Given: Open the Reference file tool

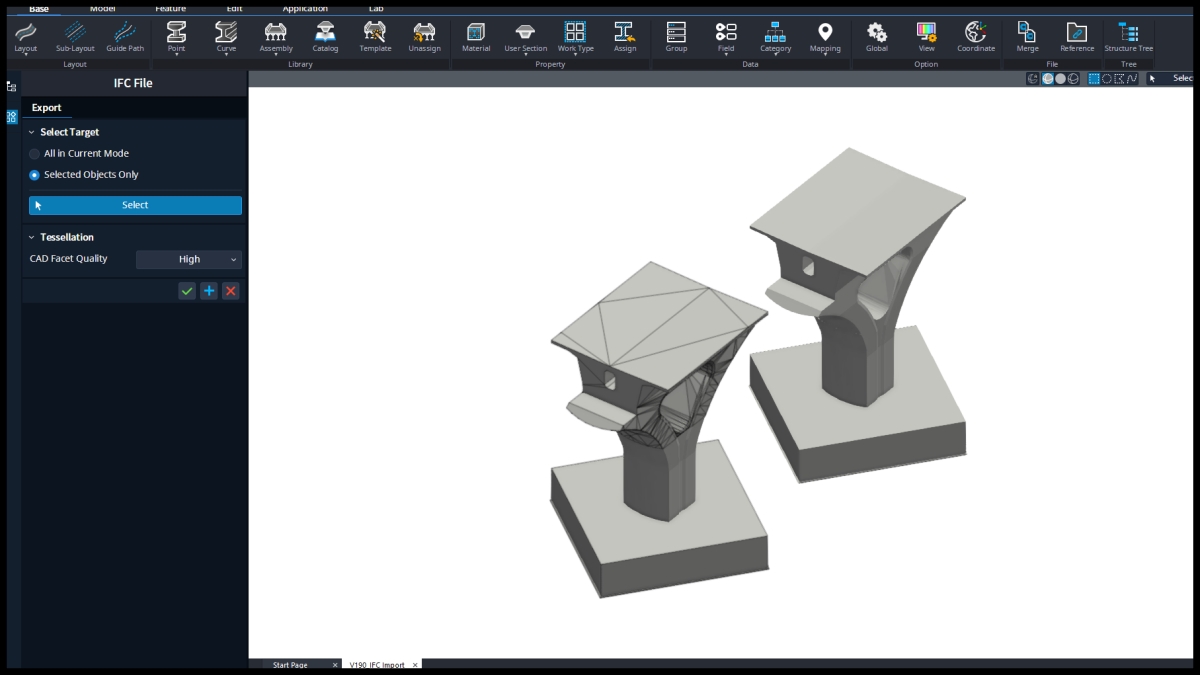Looking at the screenshot, I should coord(1077,37).
